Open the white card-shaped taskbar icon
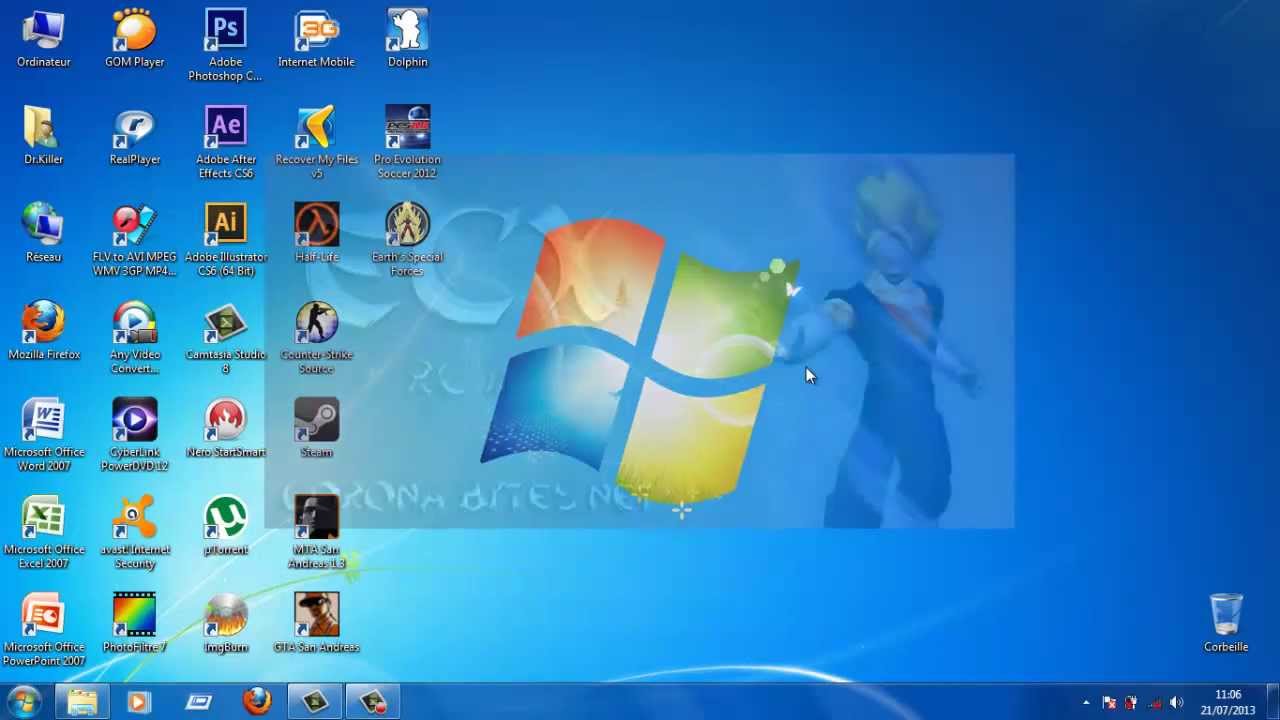 198,702
